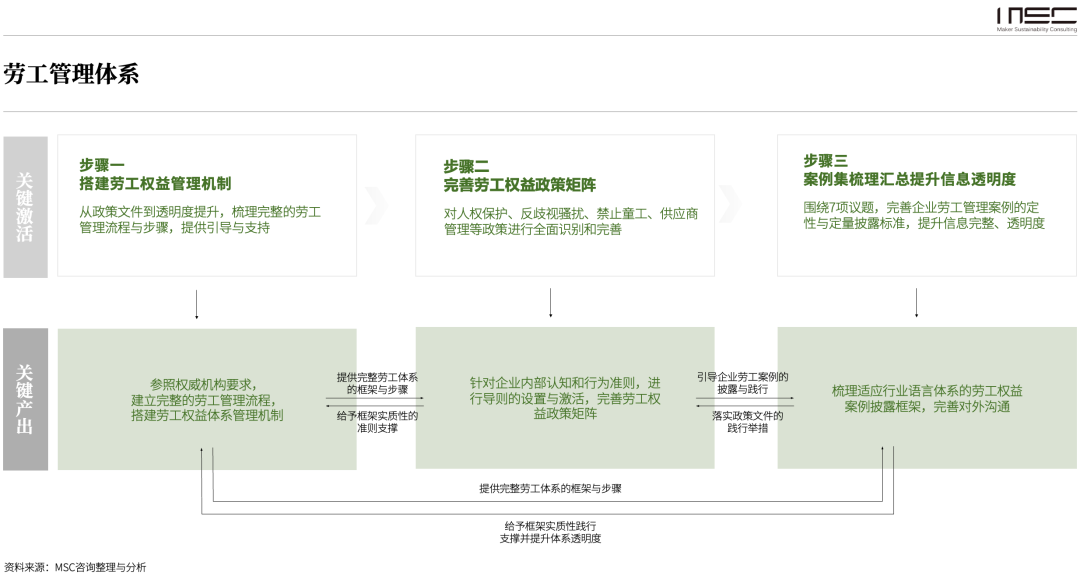Viewport: 1080px width, 576px height.
Task: Select the heading 步骤二
Action: point(466,167)
